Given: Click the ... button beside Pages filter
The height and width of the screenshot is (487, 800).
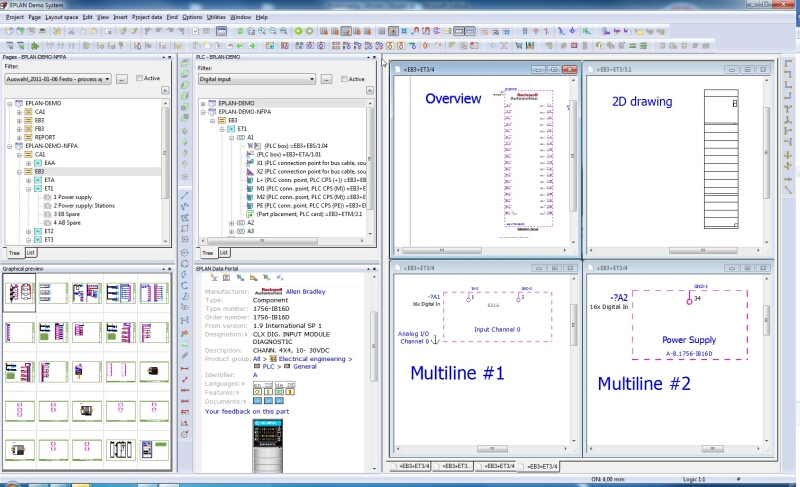Looking at the screenshot, I should click(121, 79).
